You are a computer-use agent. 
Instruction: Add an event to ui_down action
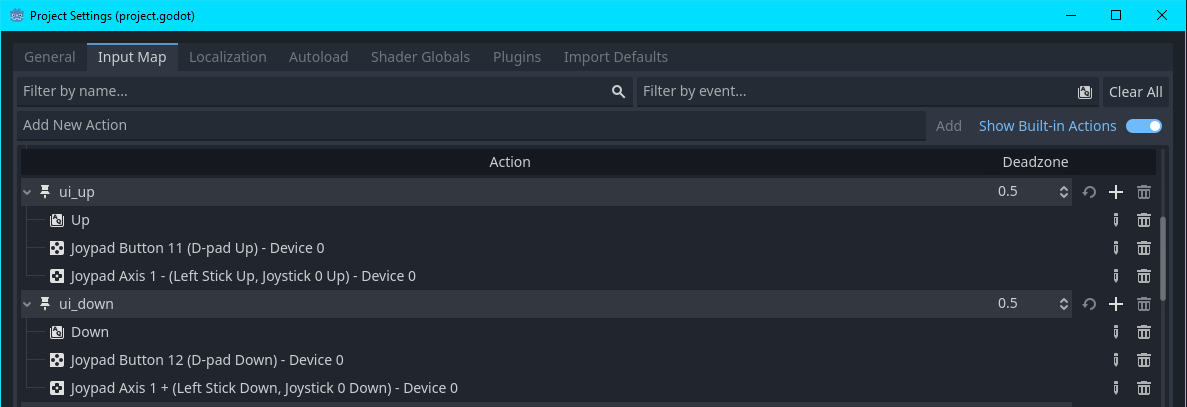tap(1115, 304)
